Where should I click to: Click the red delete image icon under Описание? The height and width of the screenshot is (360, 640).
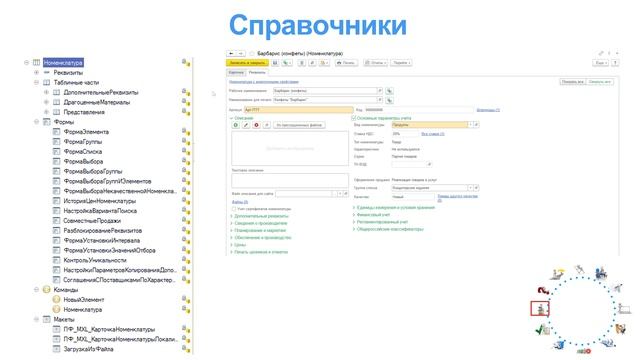click(x=256, y=125)
